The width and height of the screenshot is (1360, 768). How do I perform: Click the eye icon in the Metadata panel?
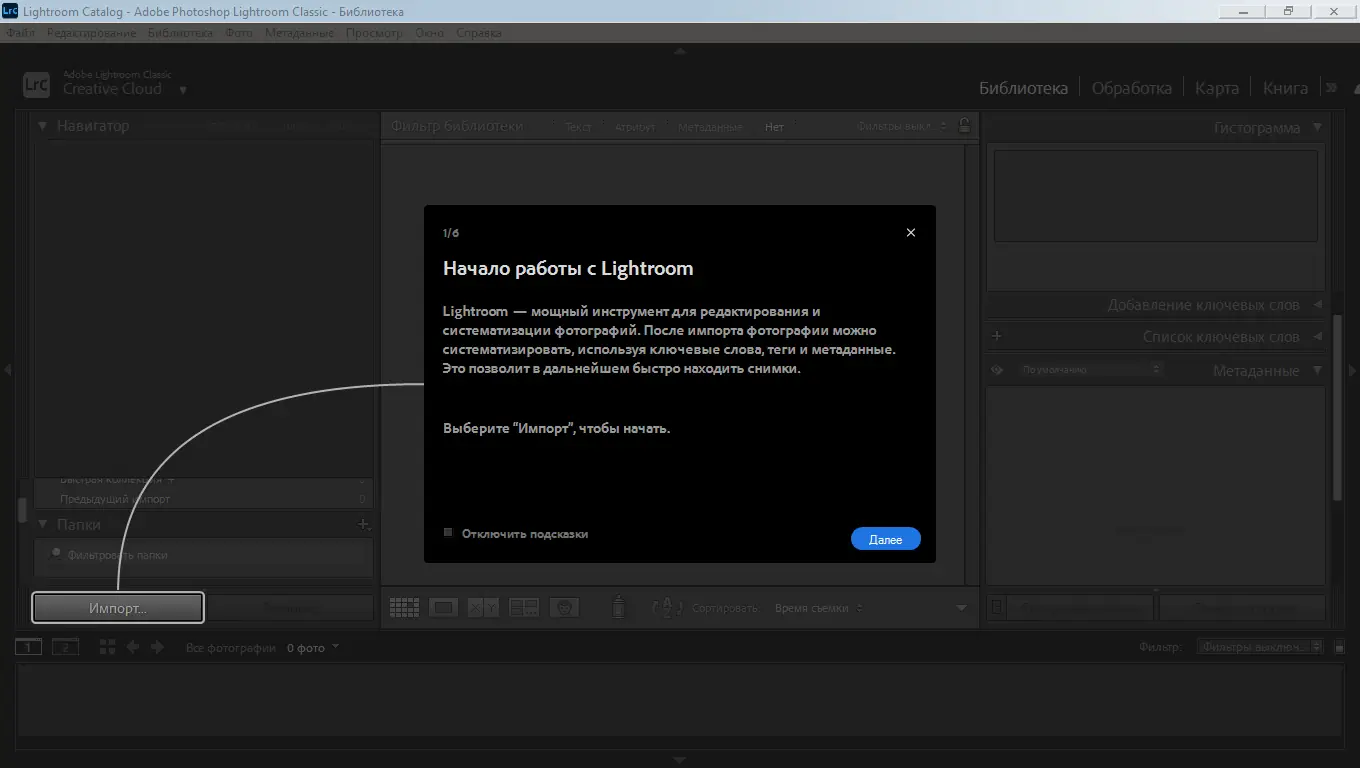coord(997,370)
